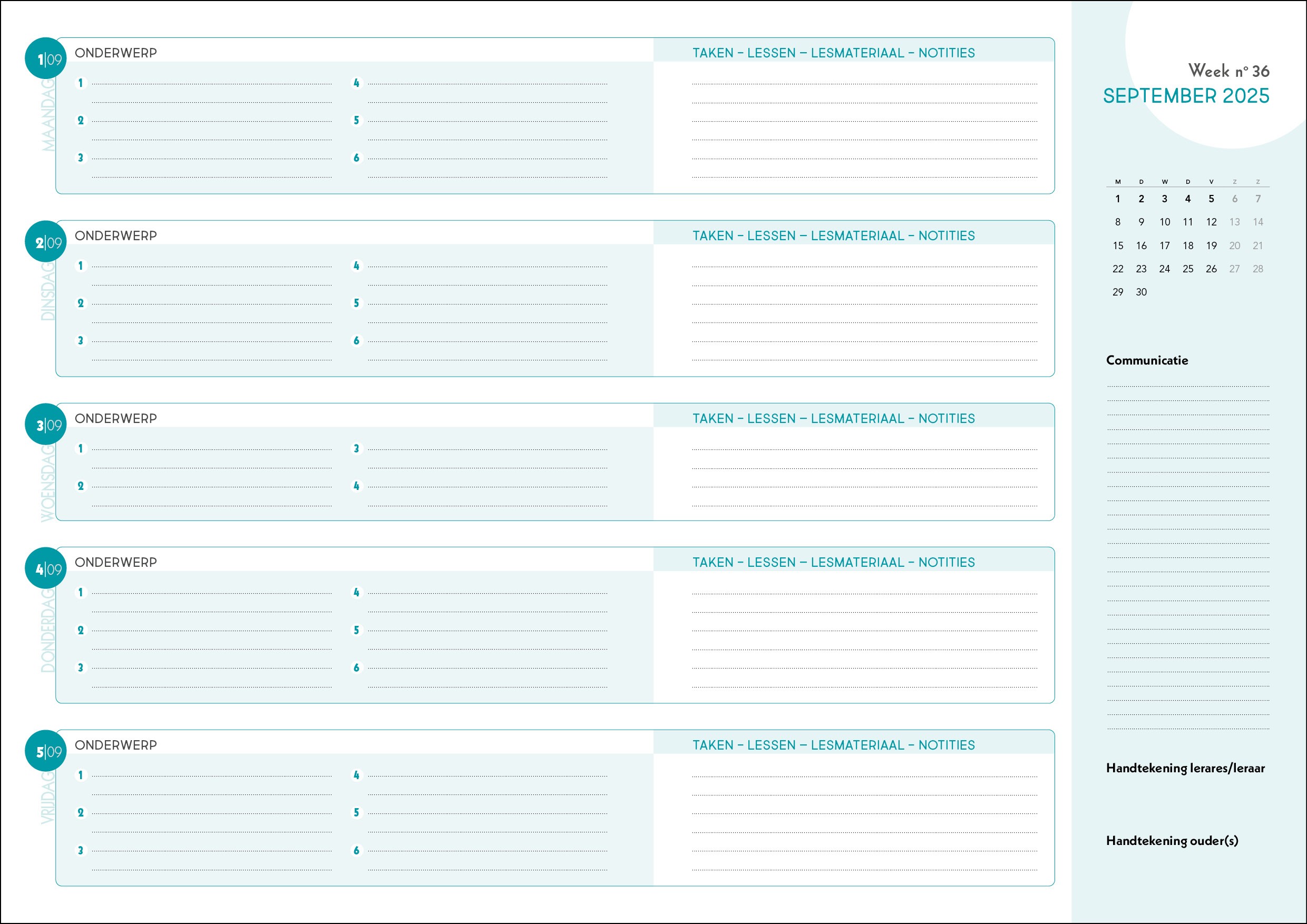Viewport: 1307px width, 924px height.
Task: Select day 1 in the mini calendar
Action: (1117, 199)
